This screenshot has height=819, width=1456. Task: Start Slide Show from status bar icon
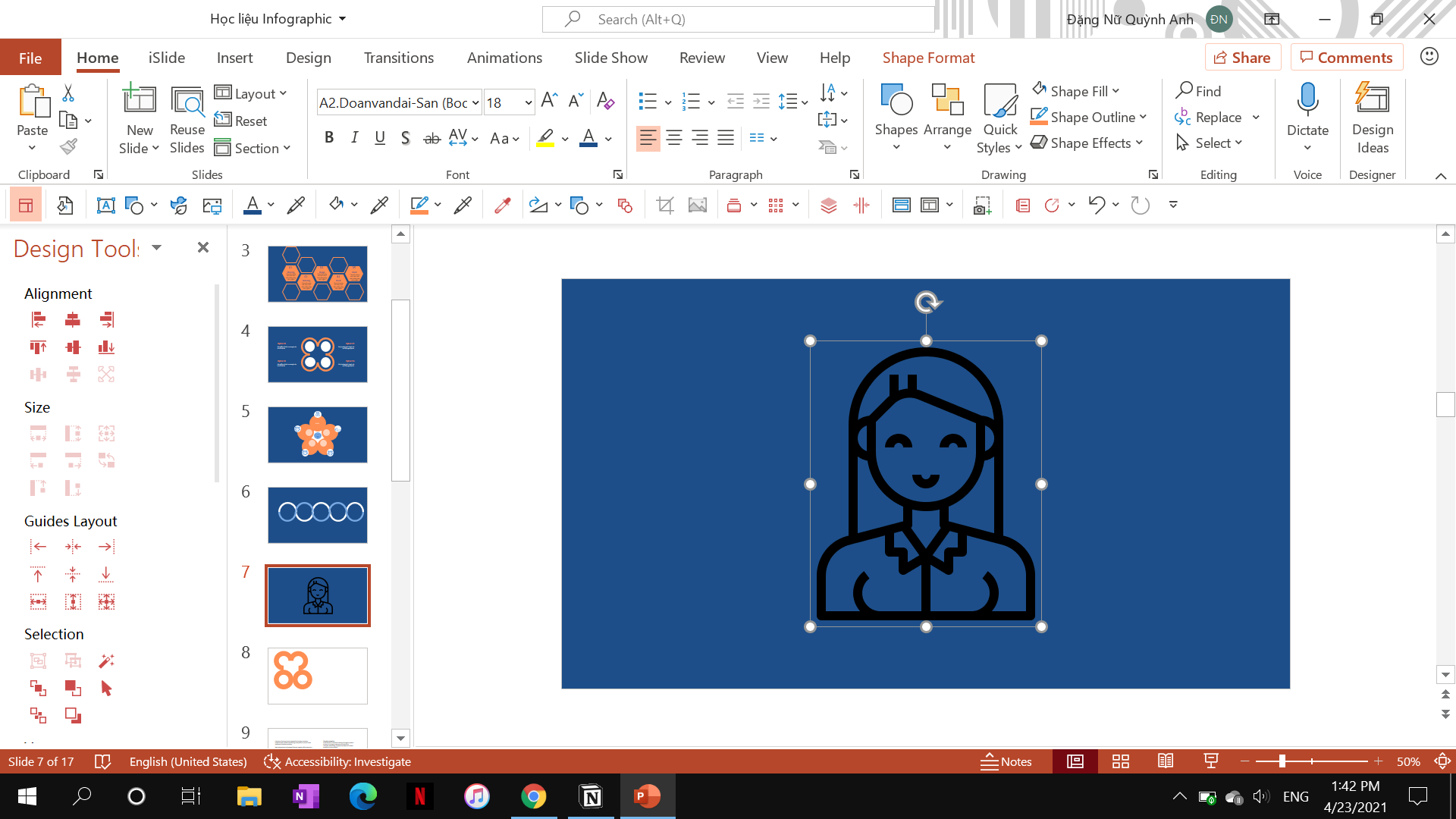(x=1211, y=761)
